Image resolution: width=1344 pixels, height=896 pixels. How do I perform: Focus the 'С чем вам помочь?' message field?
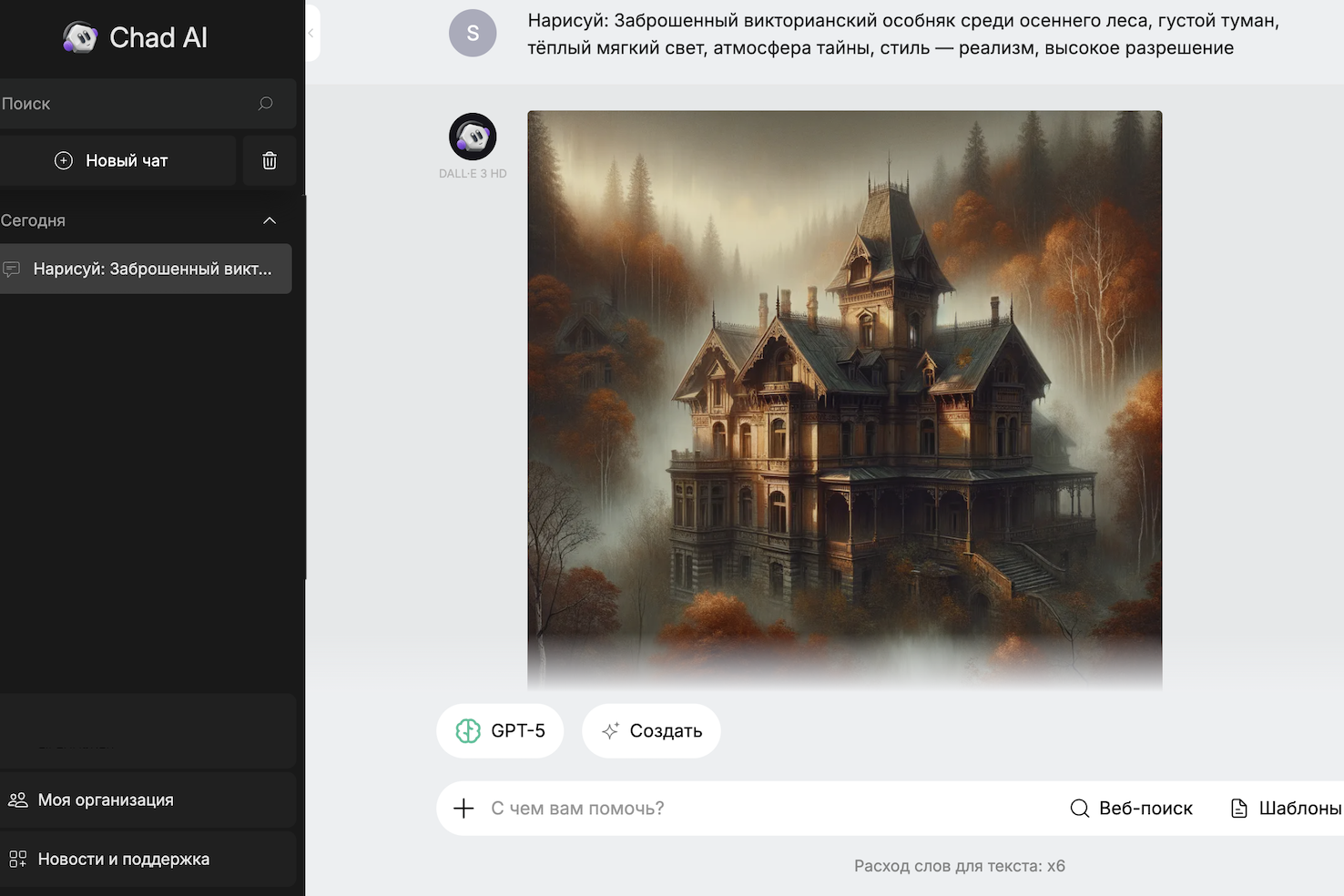(x=765, y=809)
